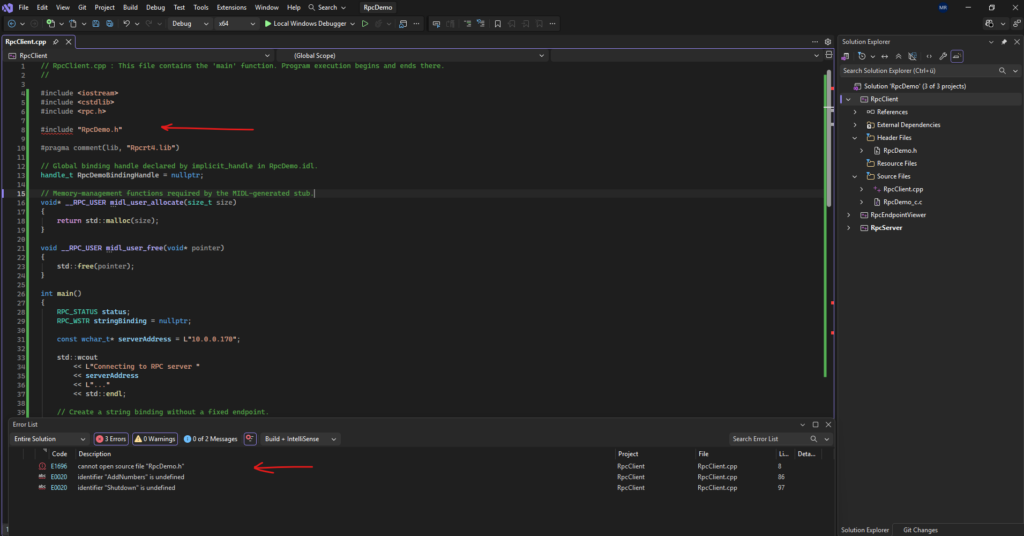Open the Tools menu
This screenshot has width=1024, height=536.
[201, 7]
